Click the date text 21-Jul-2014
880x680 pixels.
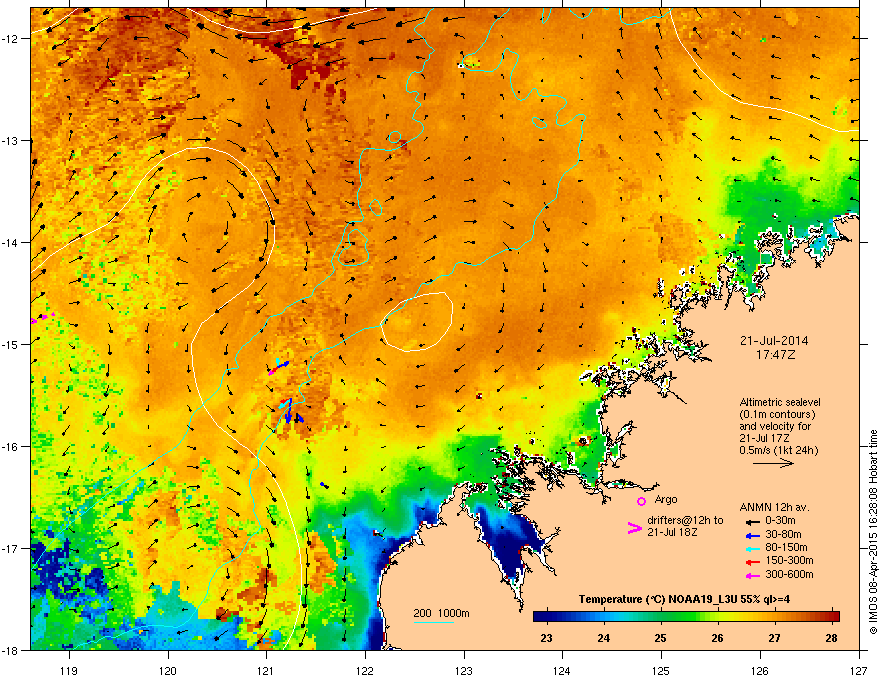(774, 341)
